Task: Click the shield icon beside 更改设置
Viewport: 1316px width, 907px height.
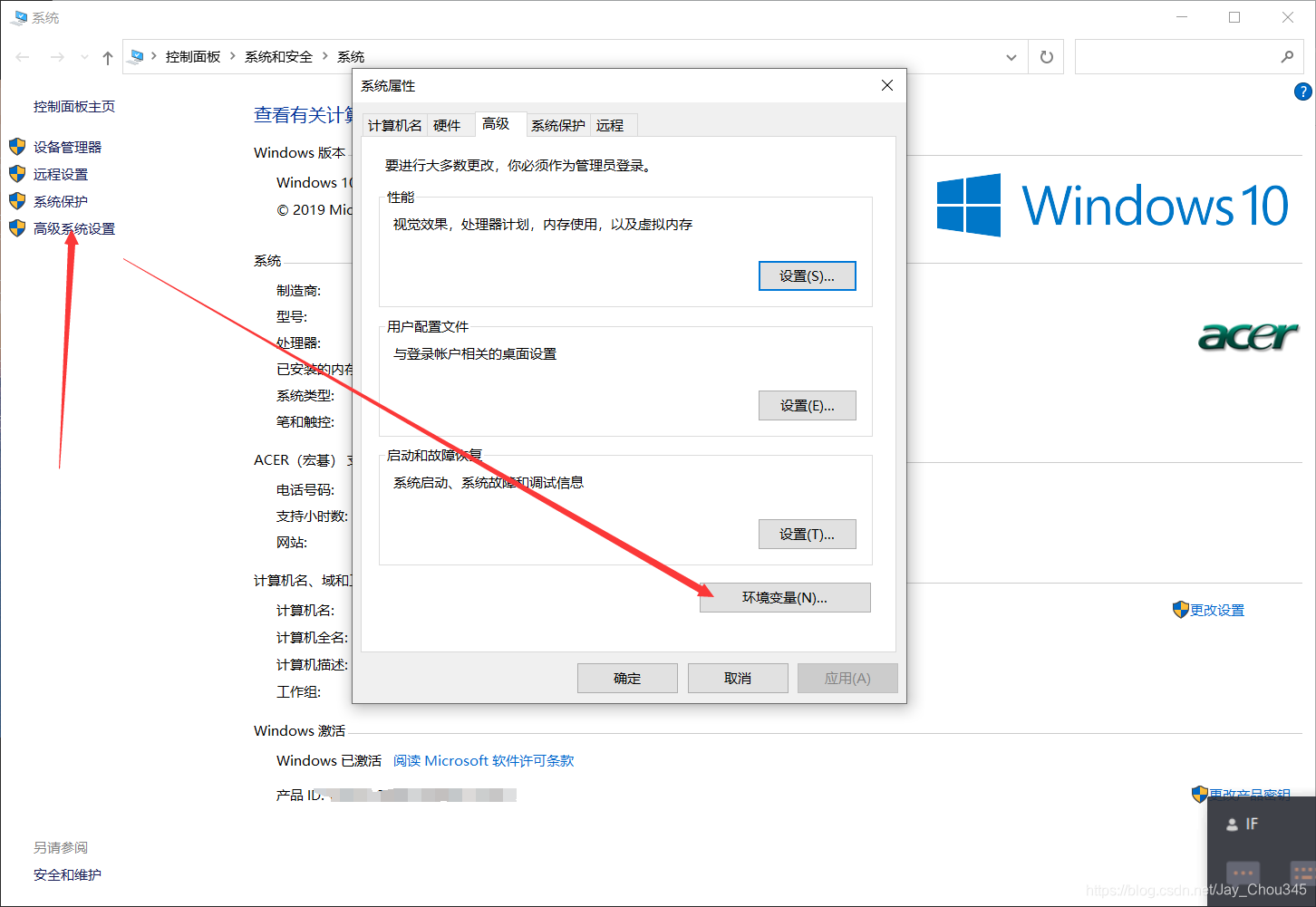Action: tap(1180, 610)
